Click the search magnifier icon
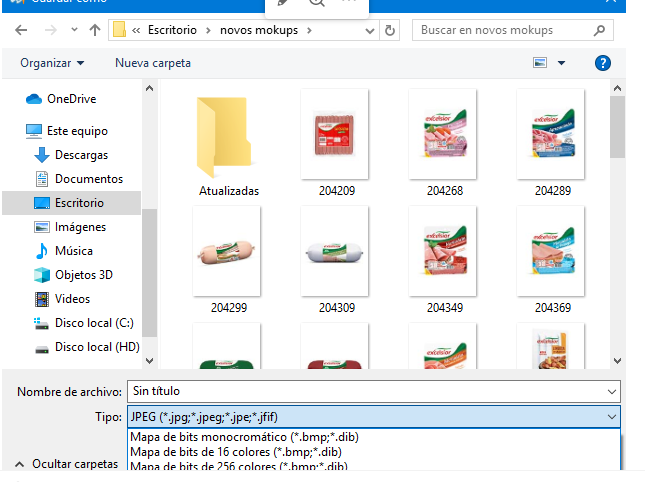 coord(599,30)
